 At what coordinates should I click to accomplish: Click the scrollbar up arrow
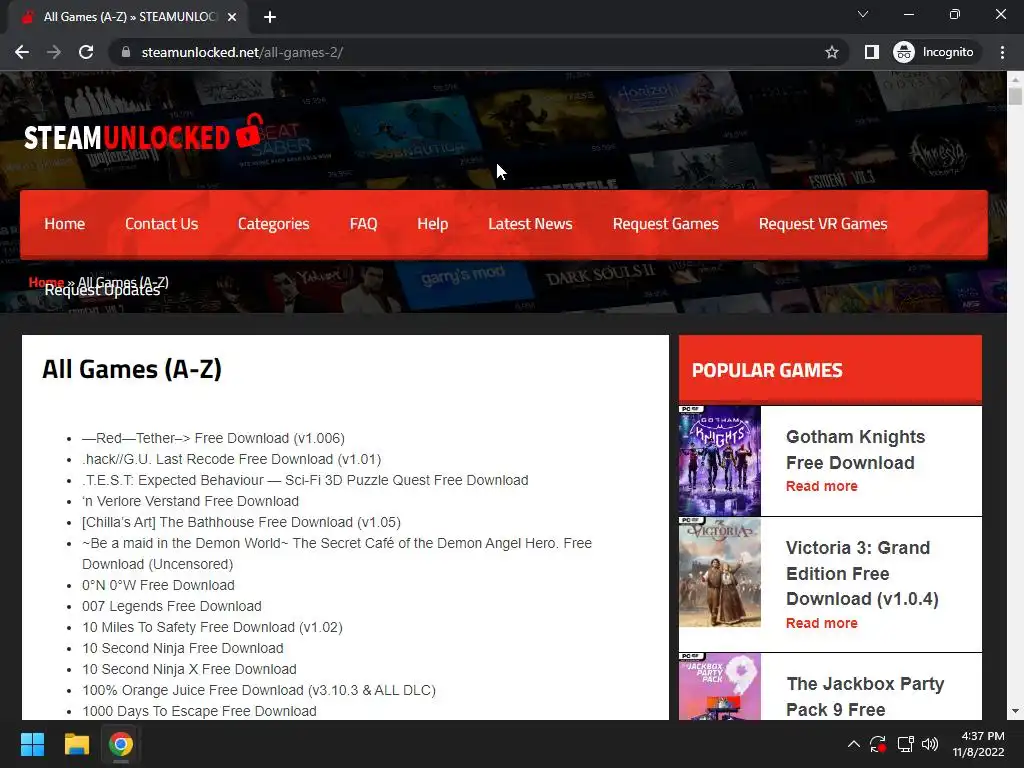pos(1015,80)
